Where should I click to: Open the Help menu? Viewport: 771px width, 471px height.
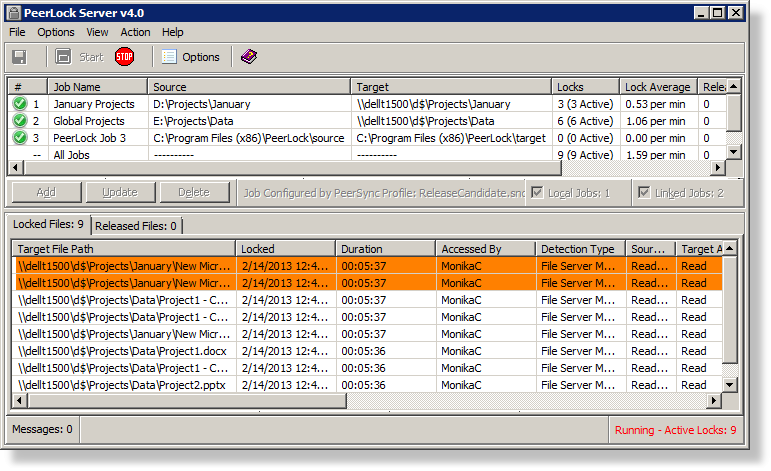tap(173, 32)
